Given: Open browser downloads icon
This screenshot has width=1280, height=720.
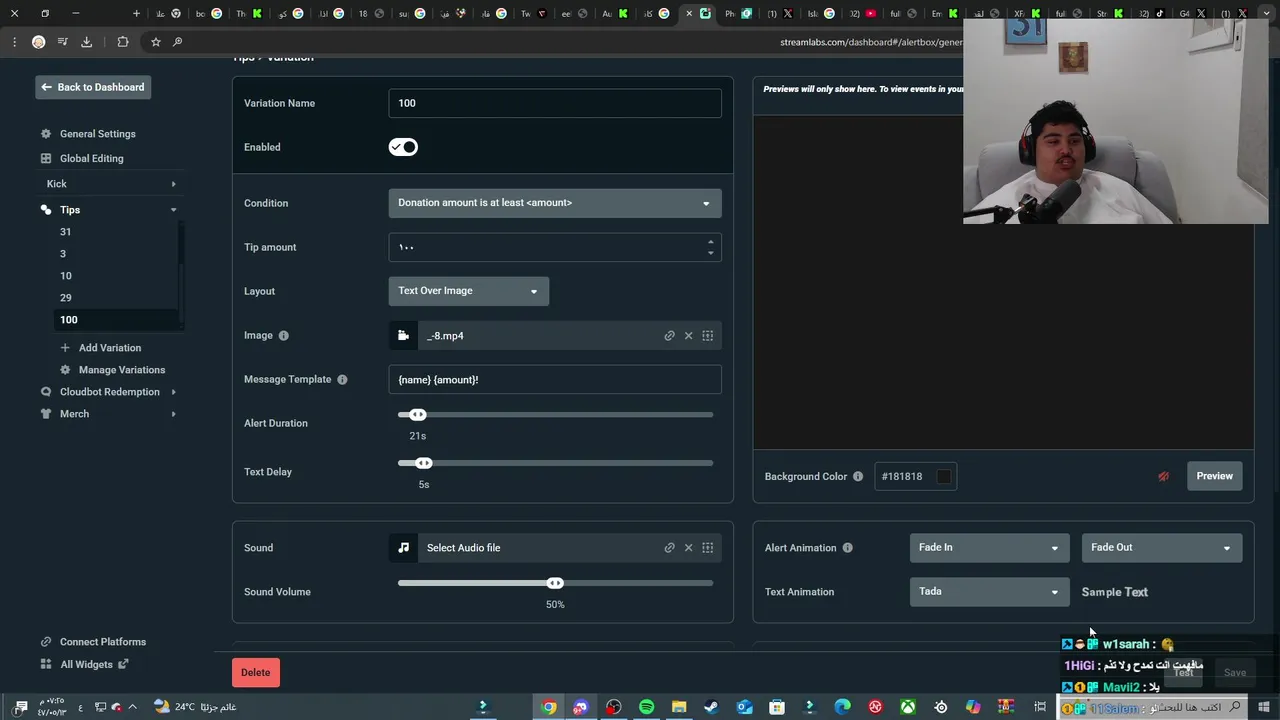Looking at the screenshot, I should [x=86, y=42].
